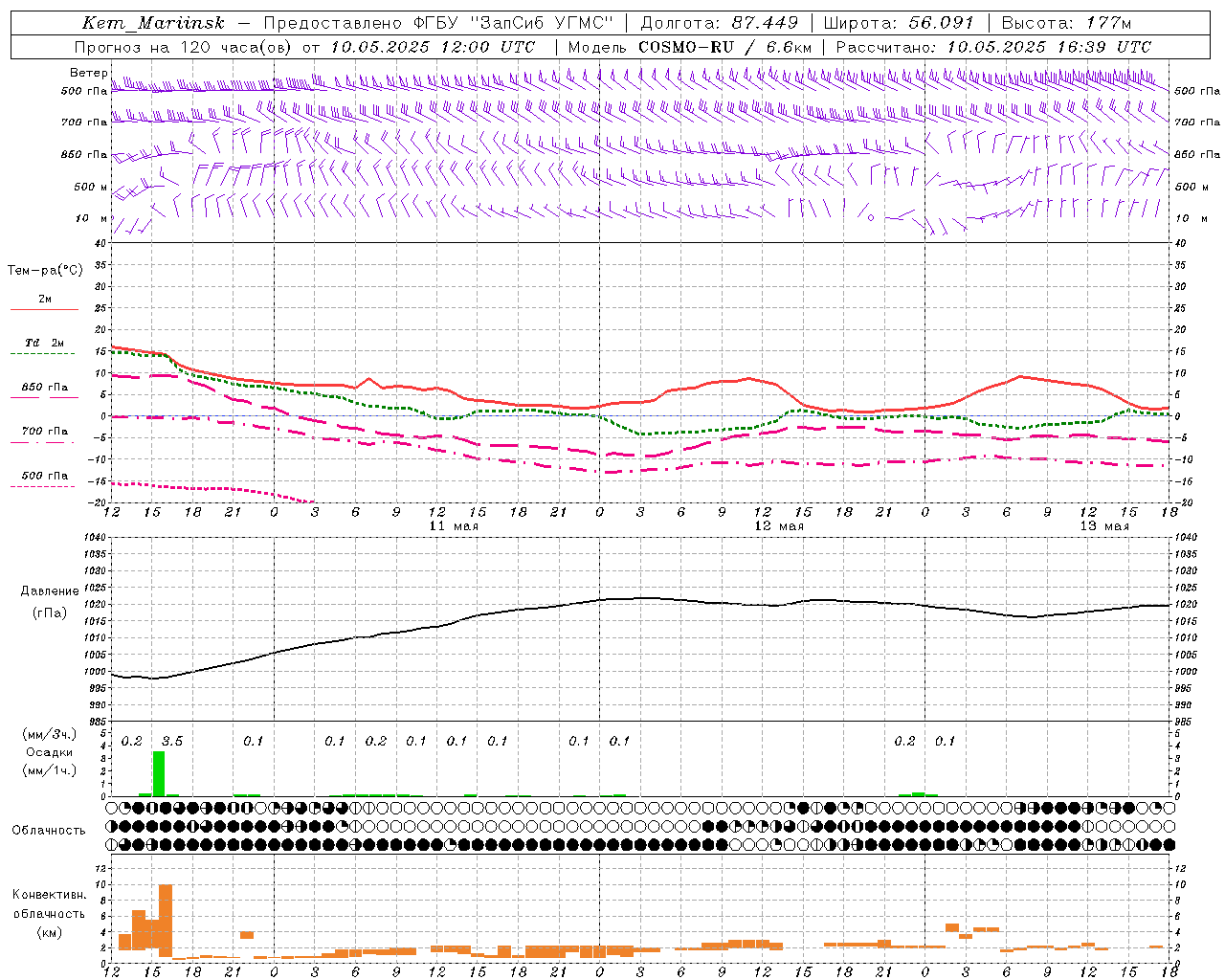
Task: Click the model name COSMO-RU / 6.6км
Action: pos(725,47)
